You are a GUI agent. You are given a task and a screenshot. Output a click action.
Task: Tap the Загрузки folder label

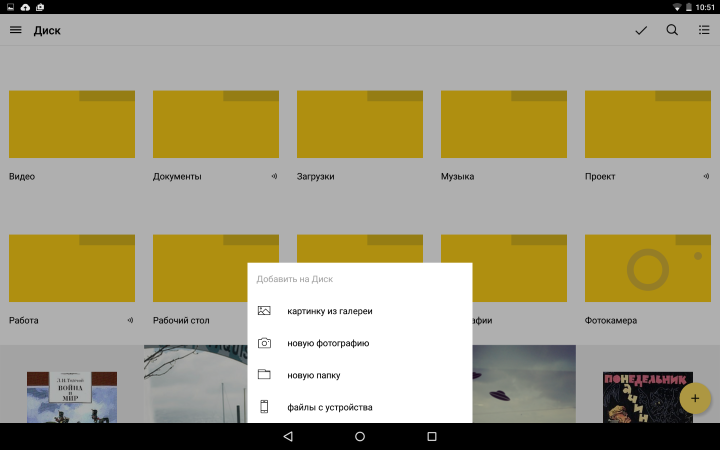(x=315, y=176)
